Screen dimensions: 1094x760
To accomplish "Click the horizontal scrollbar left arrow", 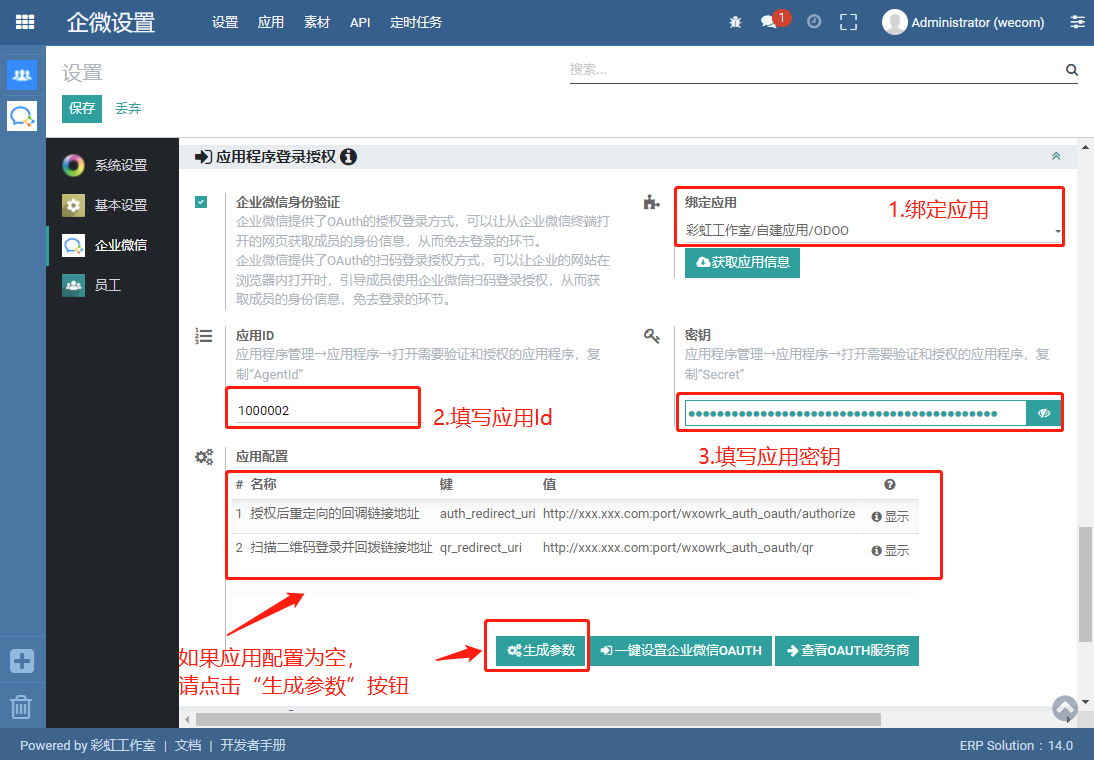I will coord(187,719).
